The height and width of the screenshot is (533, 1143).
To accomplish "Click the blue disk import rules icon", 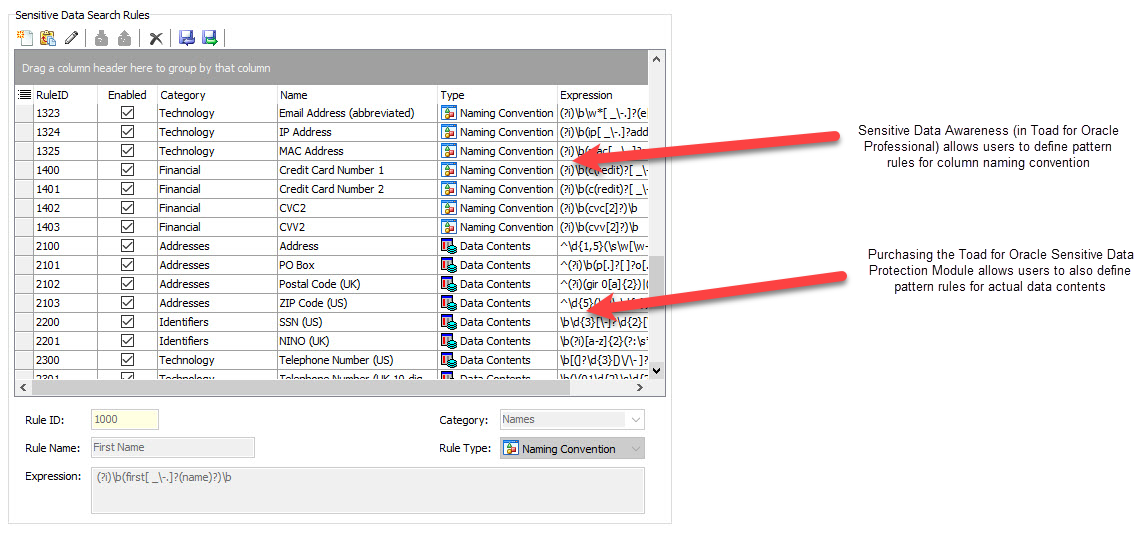I will point(187,38).
